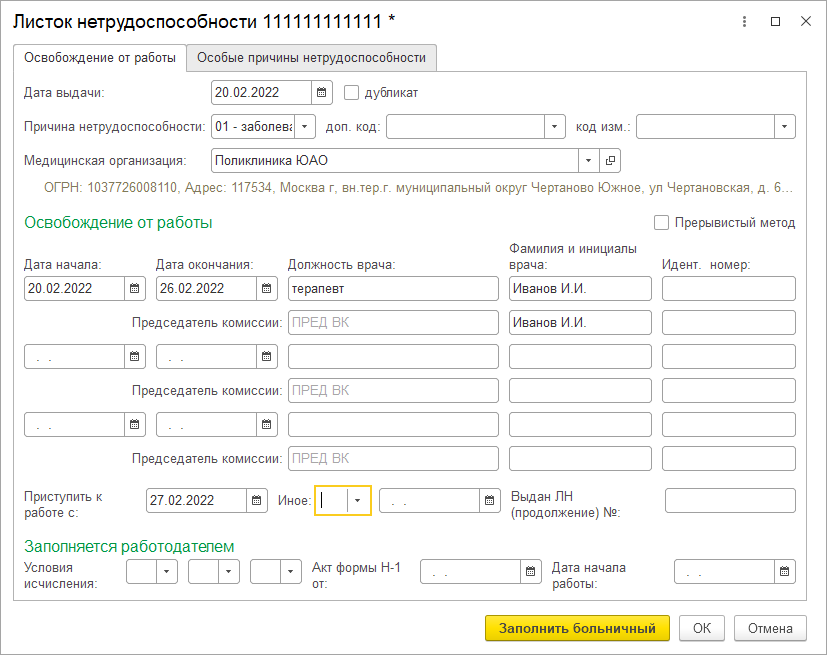Click Дата выдачи field 20.02.2022

coord(262,93)
